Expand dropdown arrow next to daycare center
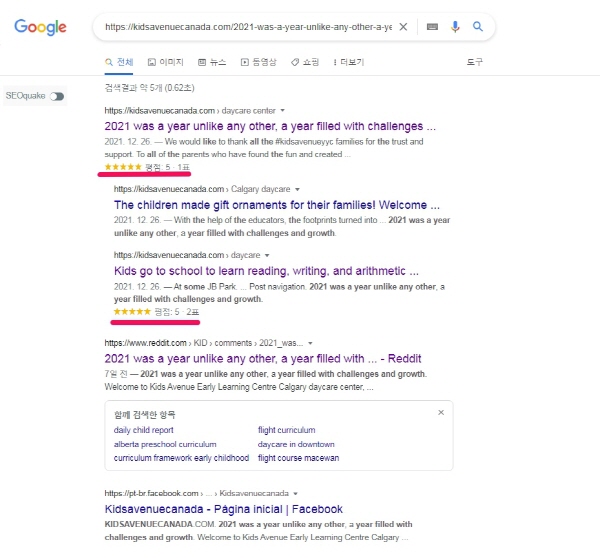This screenshot has height=558, width=600. 282,111
